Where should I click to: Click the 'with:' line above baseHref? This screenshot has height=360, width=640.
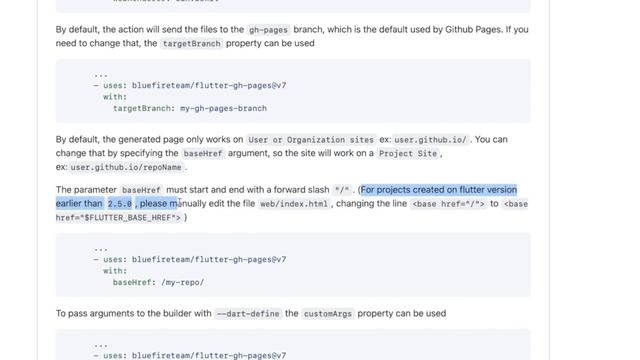pos(115,271)
